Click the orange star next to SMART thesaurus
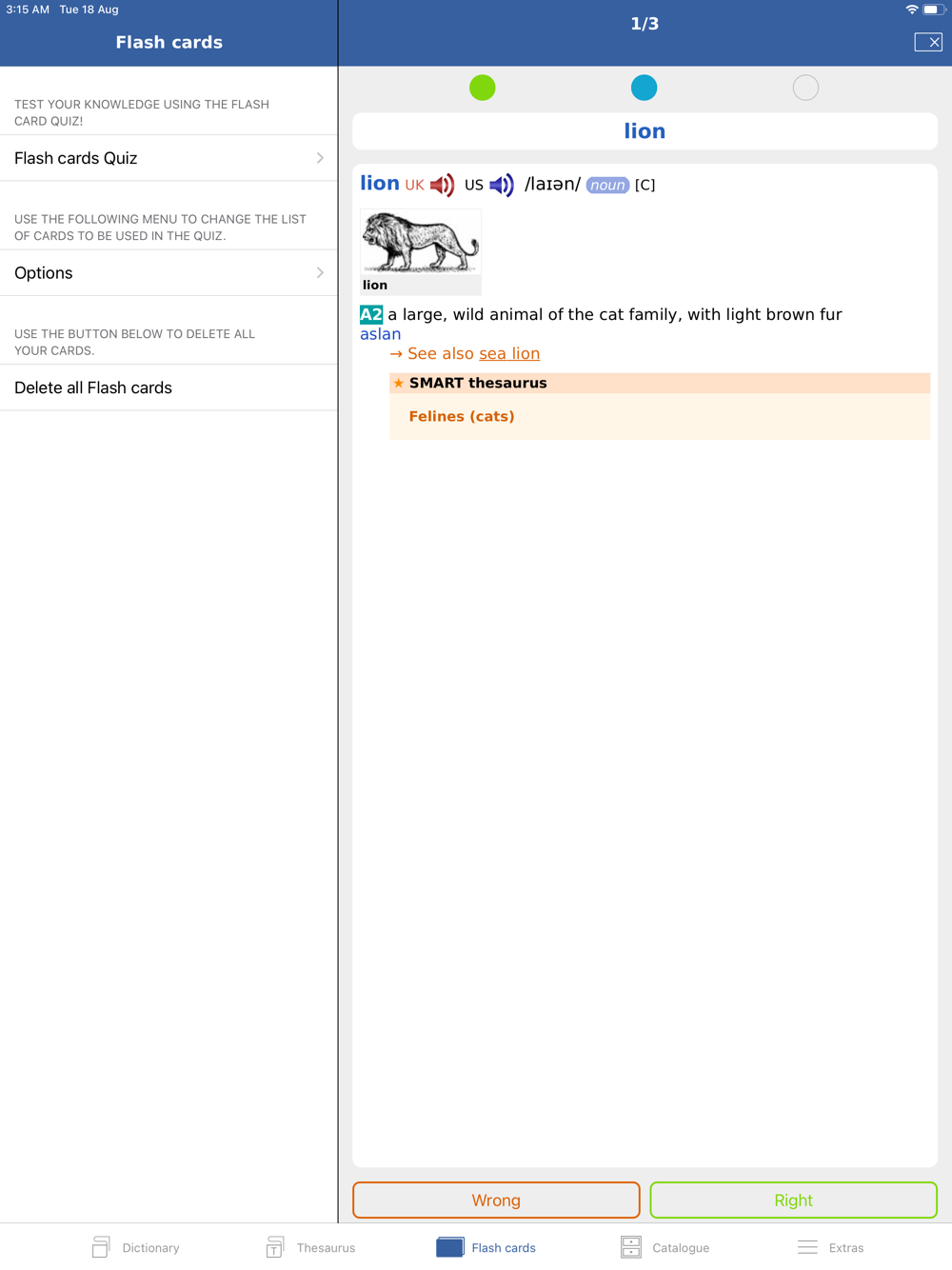Screen dimensions: 952x1270 pyautogui.click(x=399, y=383)
